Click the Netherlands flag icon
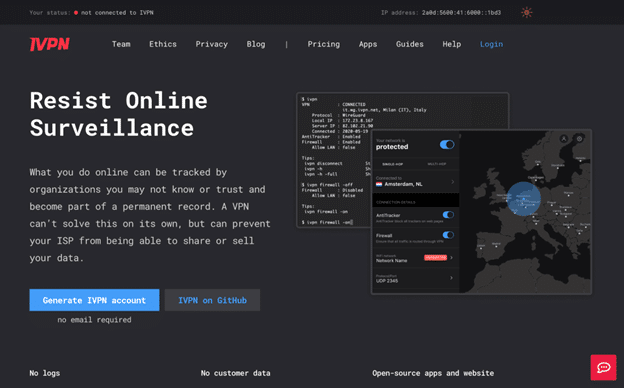Screen dimensions: 624x388 (379, 184)
